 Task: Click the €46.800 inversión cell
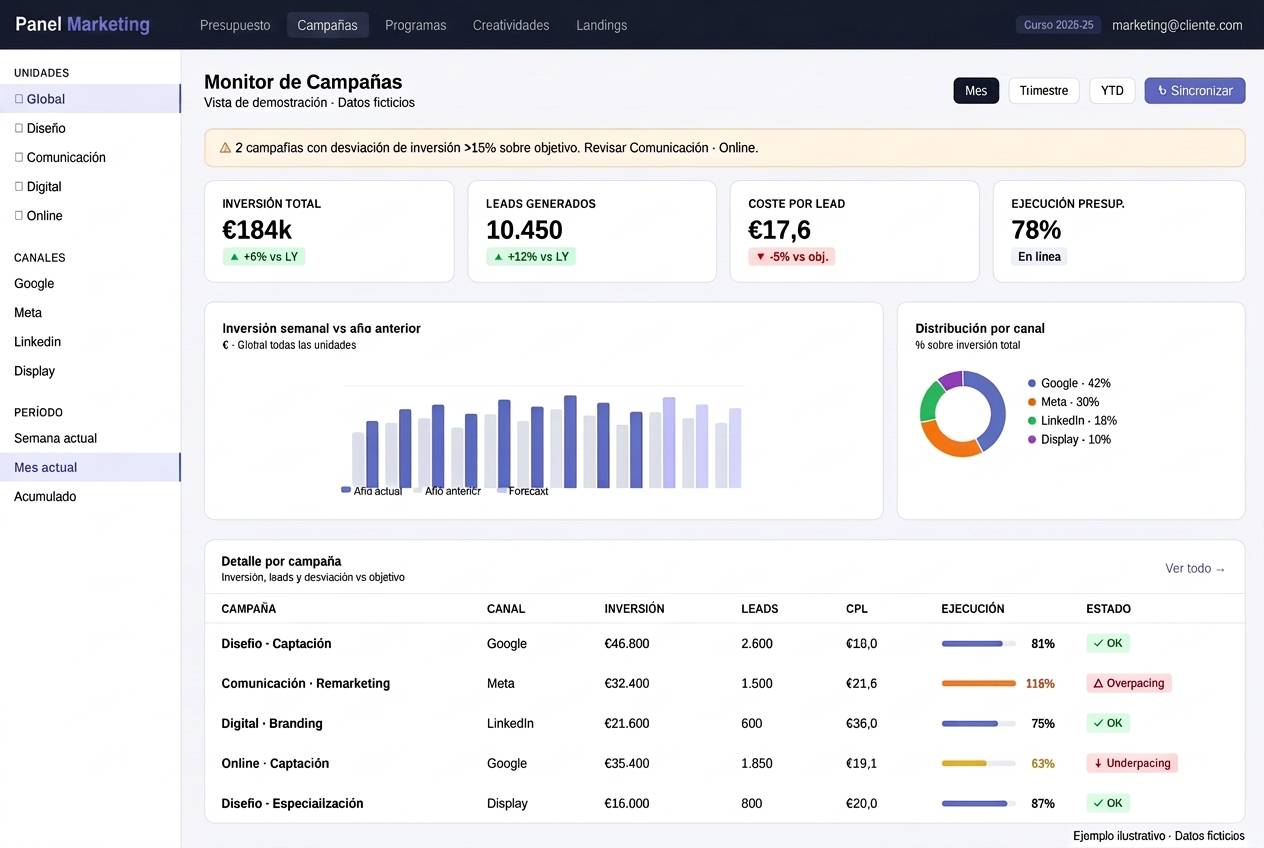click(x=627, y=644)
